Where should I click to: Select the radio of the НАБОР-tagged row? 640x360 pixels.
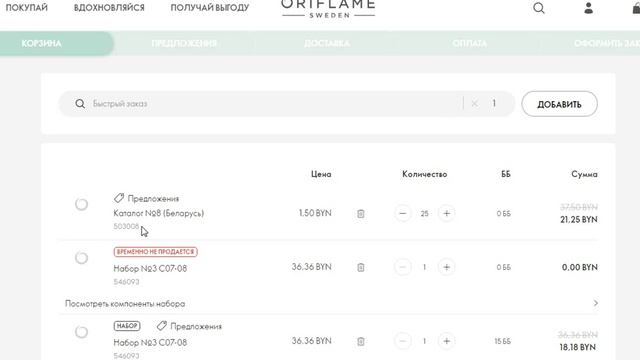81,332
